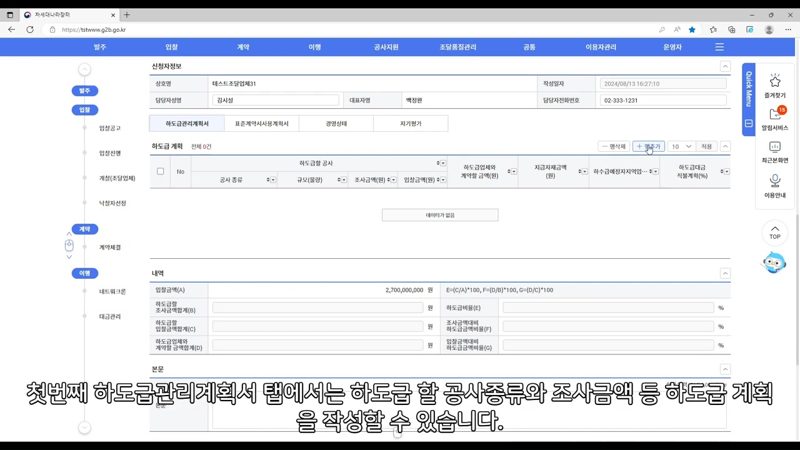This screenshot has height=450, width=800.
Task: Click the 적용 apply button next to the page size
Action: (706, 146)
